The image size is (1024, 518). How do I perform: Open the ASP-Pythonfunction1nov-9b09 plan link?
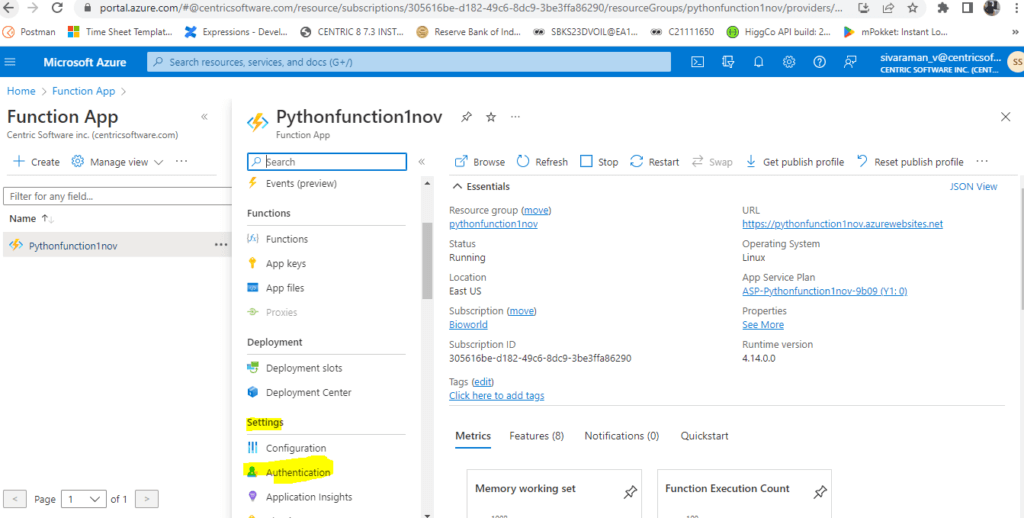click(x=824, y=291)
